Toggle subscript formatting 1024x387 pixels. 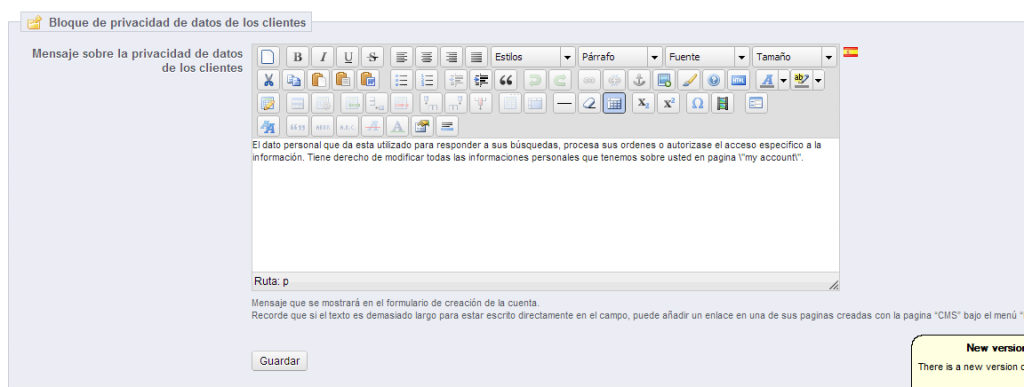[643, 103]
